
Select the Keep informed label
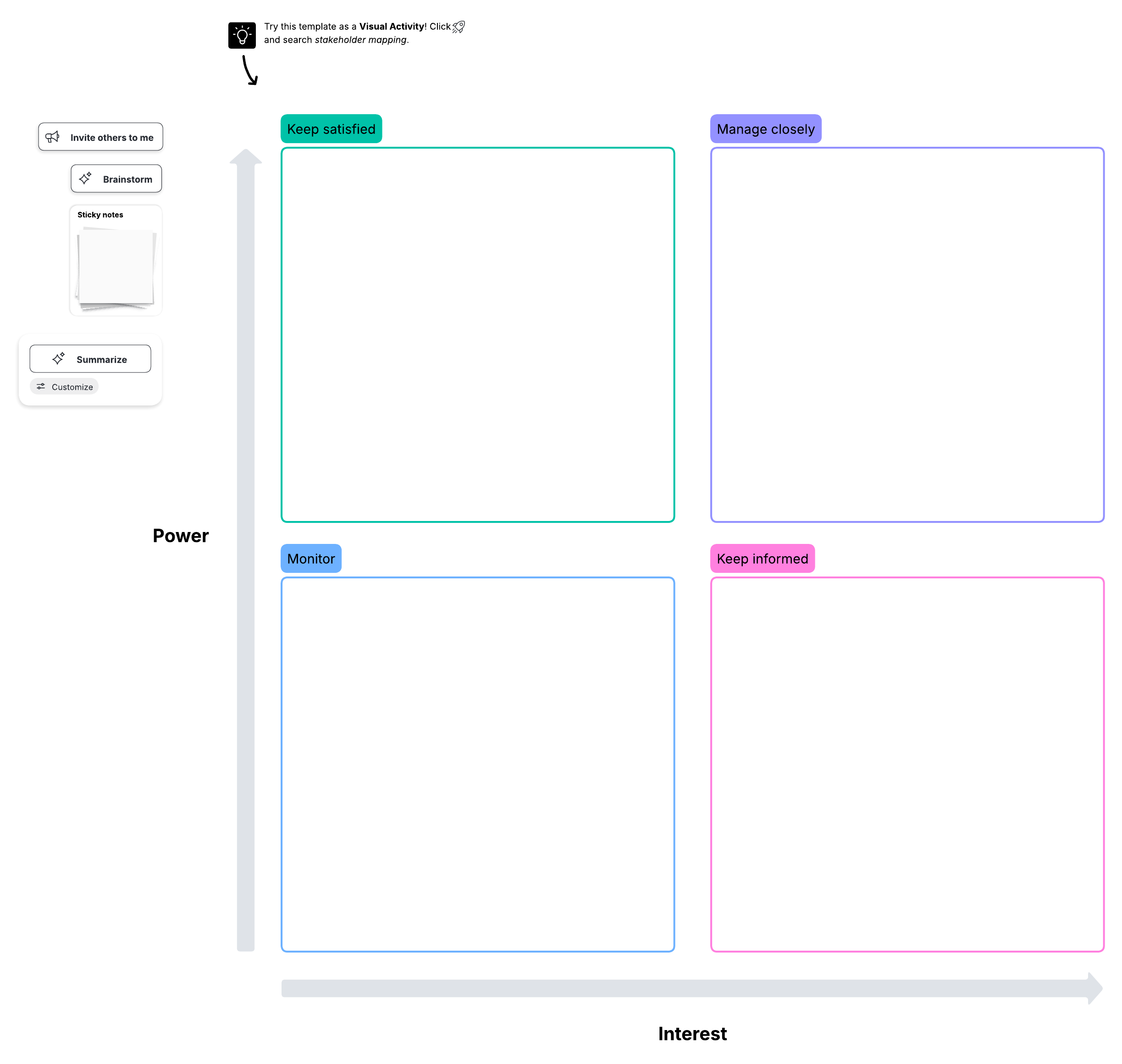(762, 558)
